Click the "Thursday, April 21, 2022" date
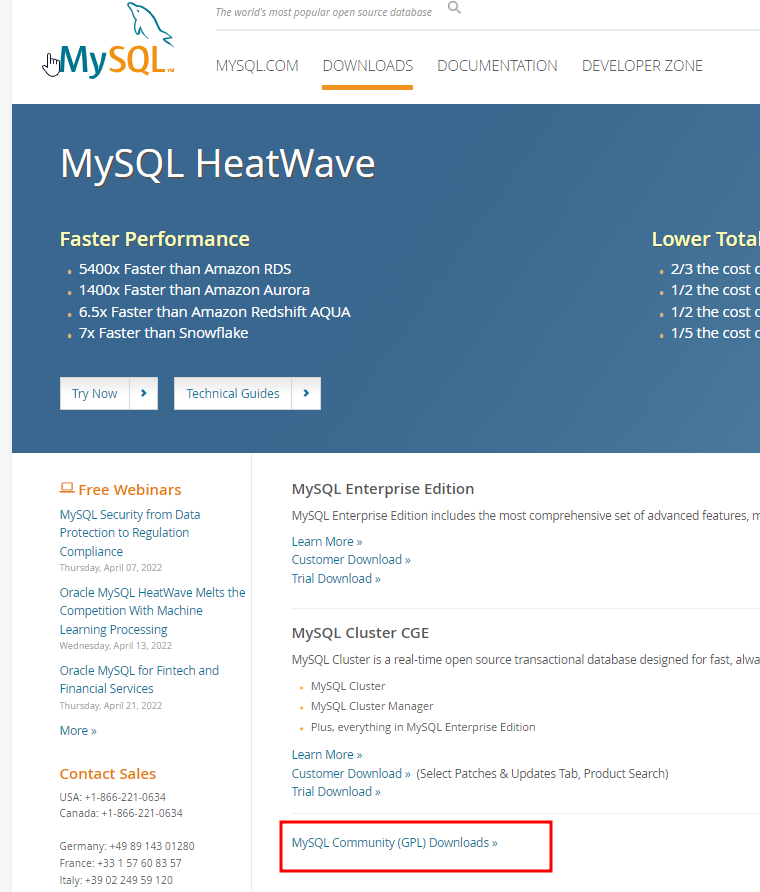This screenshot has height=892, width=760. (111, 705)
